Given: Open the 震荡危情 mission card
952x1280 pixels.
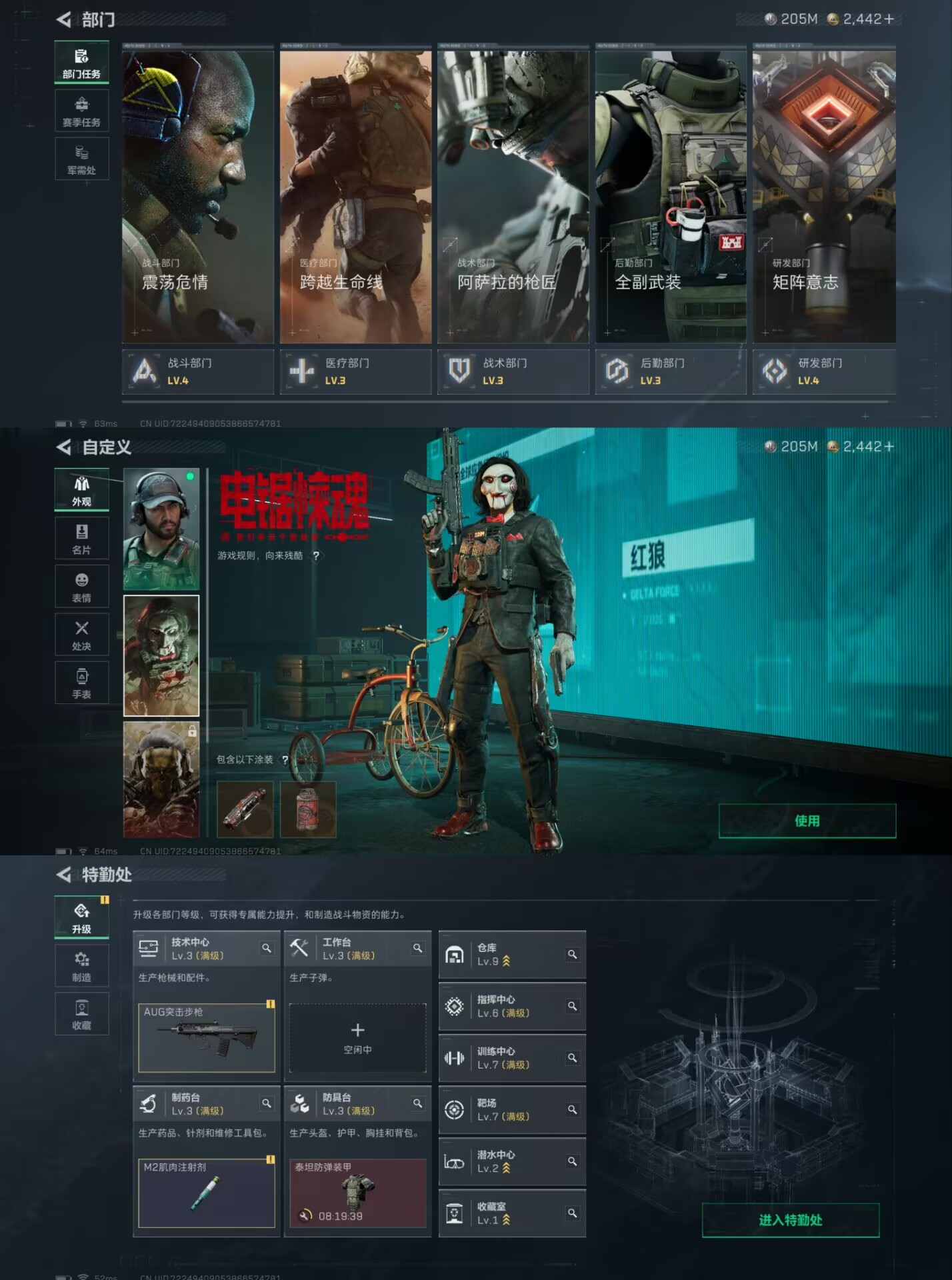Looking at the screenshot, I should pos(197,197).
